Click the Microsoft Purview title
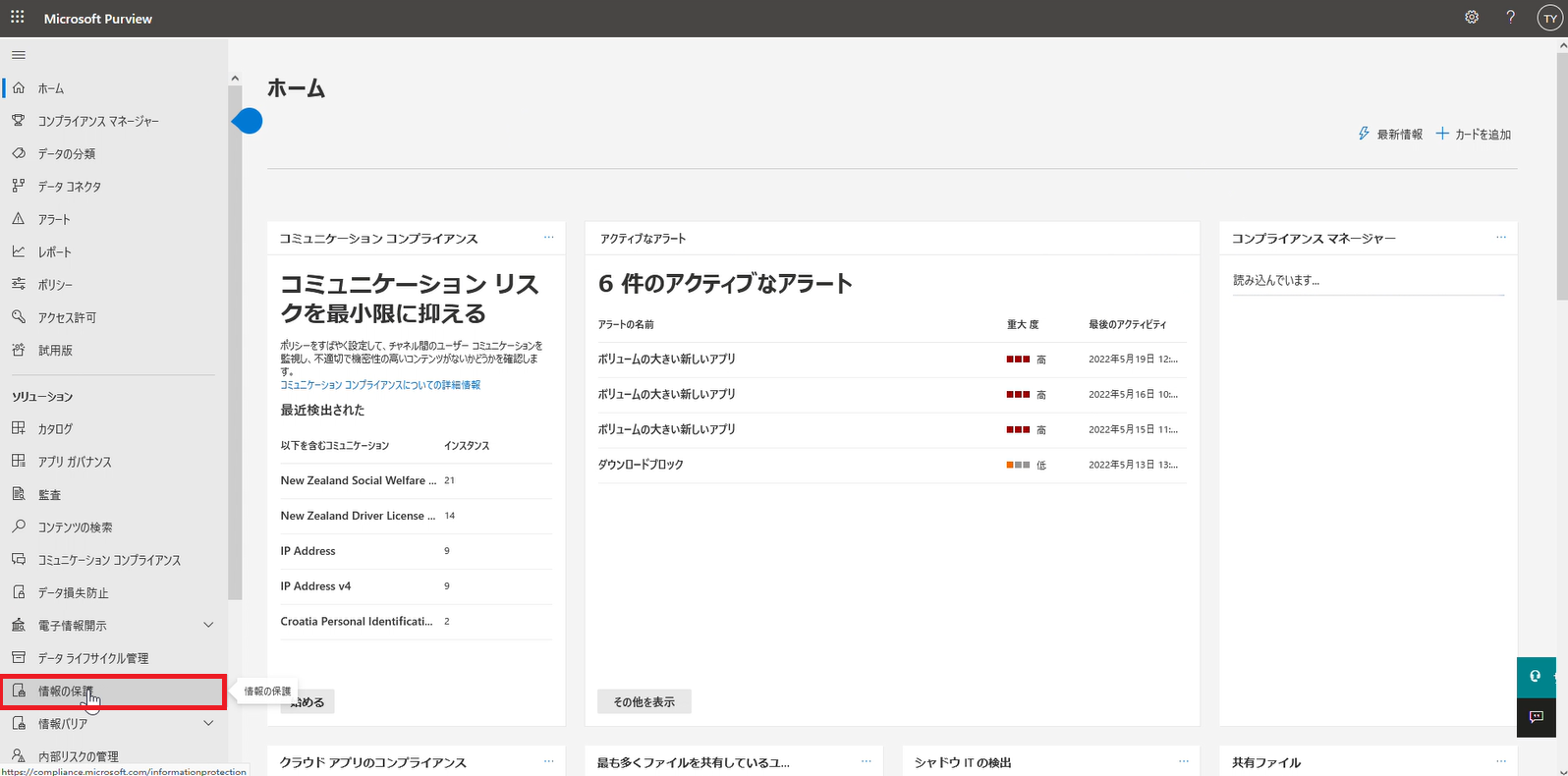 [98, 19]
